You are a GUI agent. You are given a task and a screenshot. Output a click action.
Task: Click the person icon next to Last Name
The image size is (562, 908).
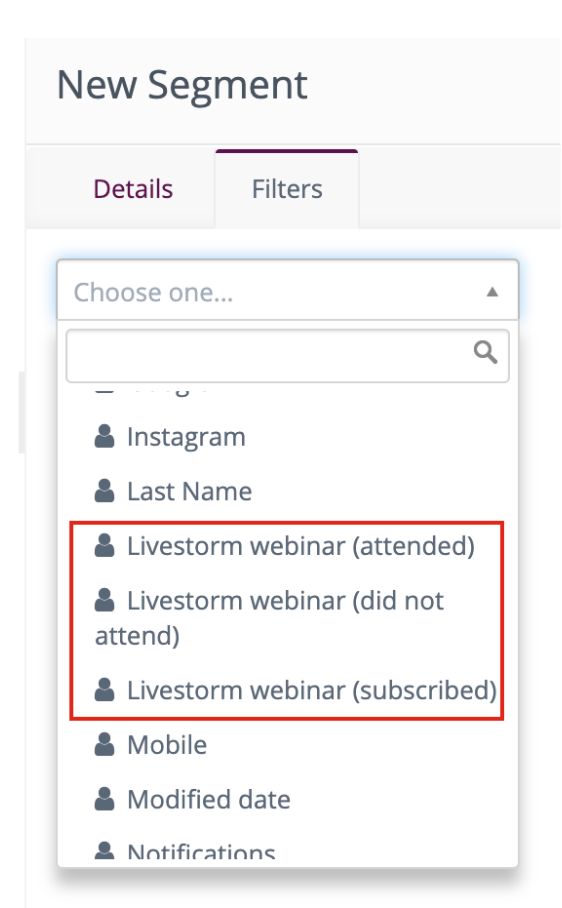[x=104, y=490]
